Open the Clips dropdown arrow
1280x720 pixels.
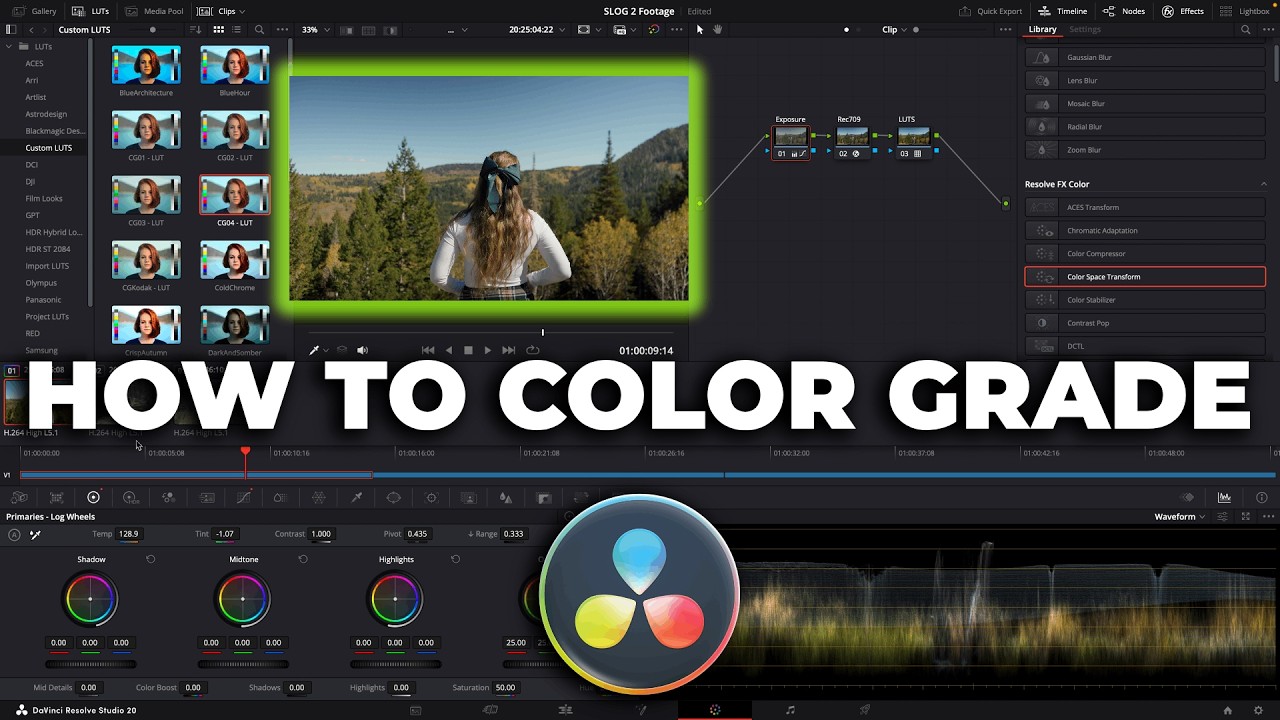pos(242,11)
